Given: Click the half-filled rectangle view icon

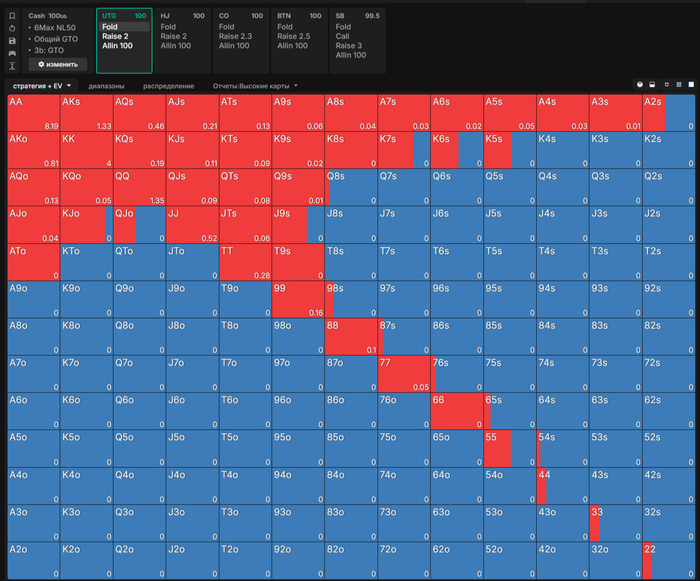Looking at the screenshot, I should click(x=652, y=84).
